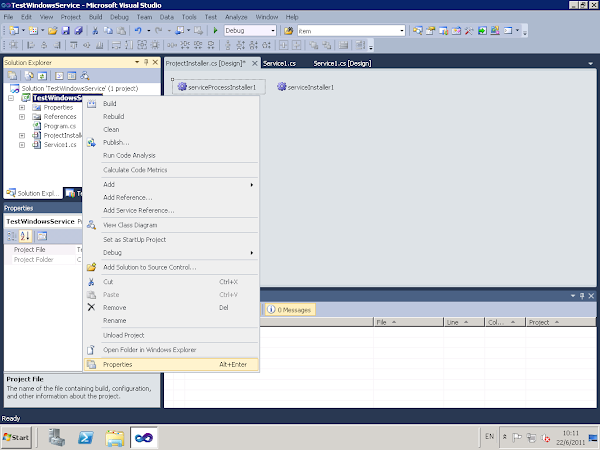
Task: Click the Align Lefts layout icon
Action: (x=31, y=45)
